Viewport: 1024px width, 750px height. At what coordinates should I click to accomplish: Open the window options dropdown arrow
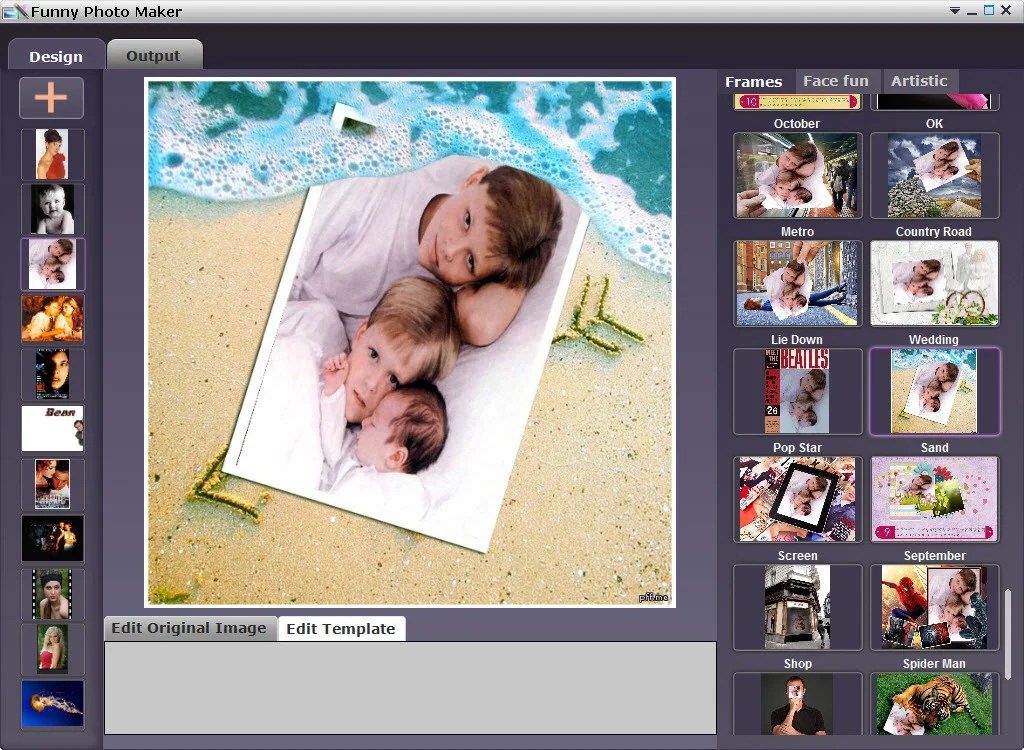pos(954,11)
